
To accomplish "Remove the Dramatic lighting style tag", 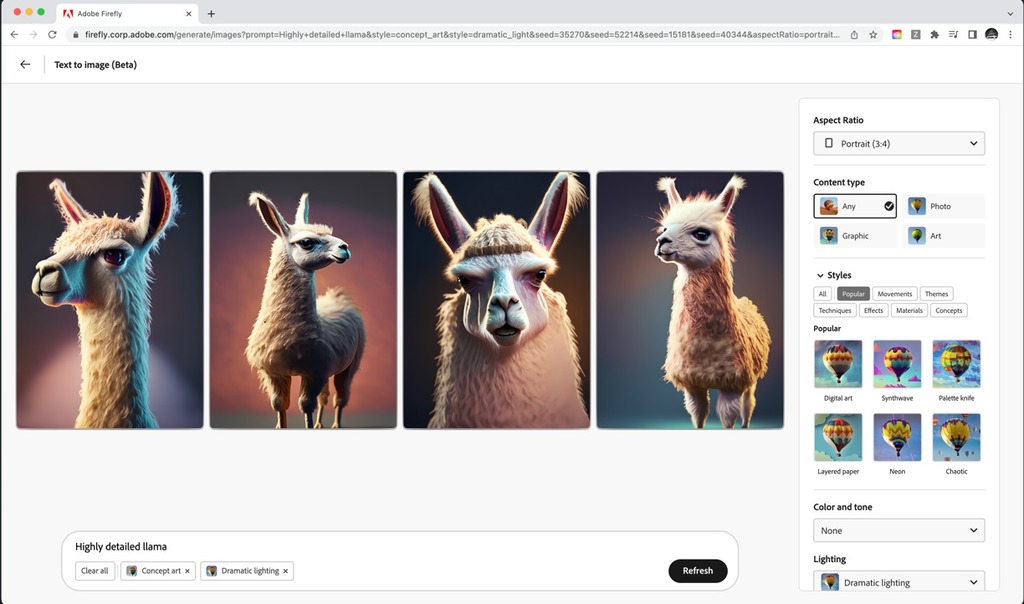I will pyautogui.click(x=285, y=571).
